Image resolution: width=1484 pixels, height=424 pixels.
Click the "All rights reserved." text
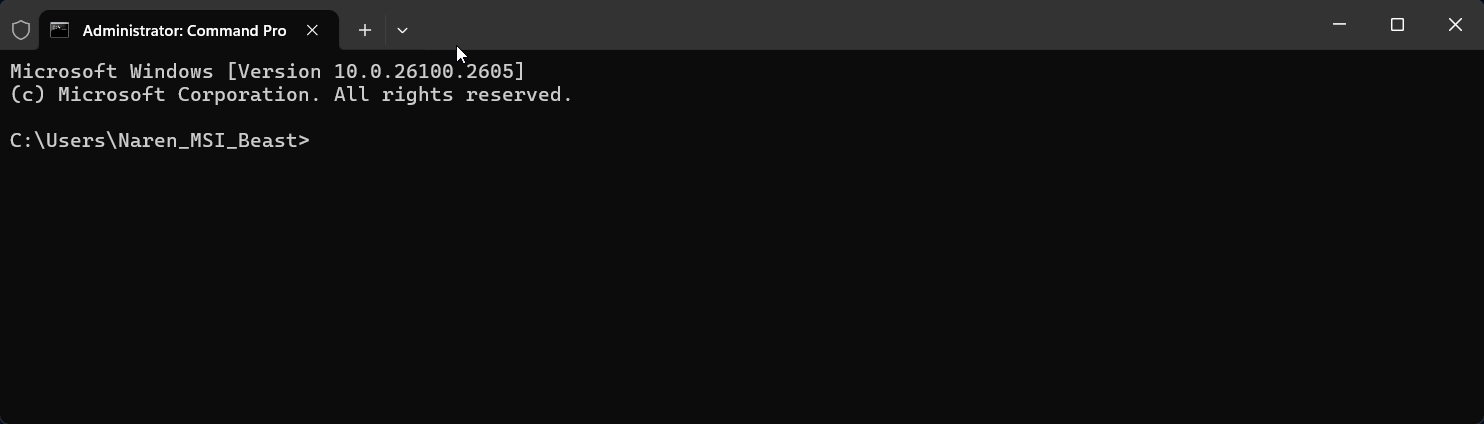[453, 95]
